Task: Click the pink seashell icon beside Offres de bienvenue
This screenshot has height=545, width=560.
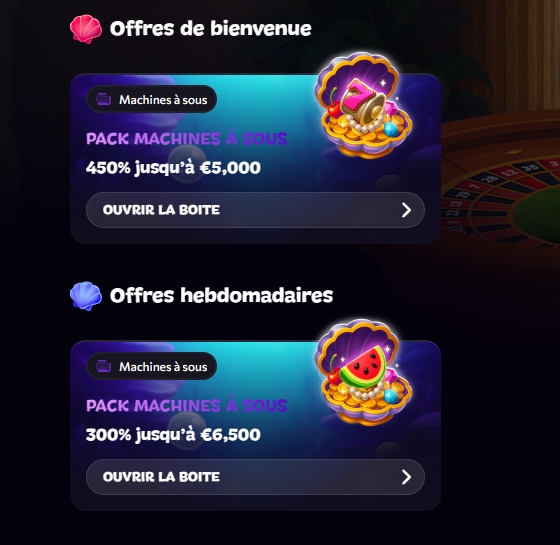Action: coord(86,29)
